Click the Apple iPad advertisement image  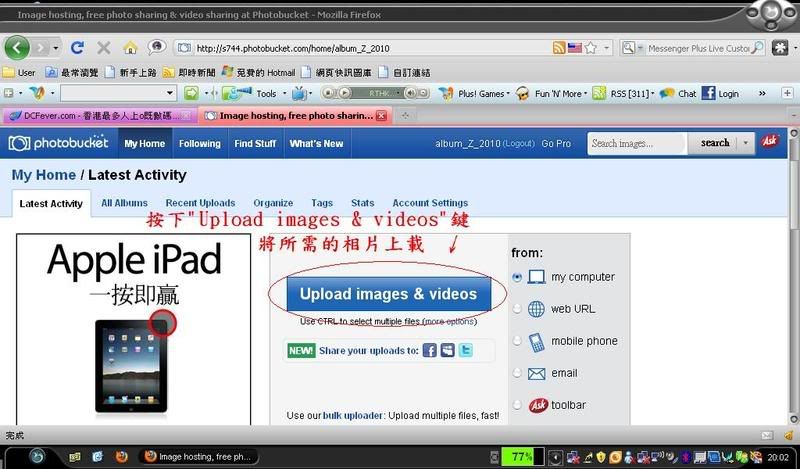[134, 330]
